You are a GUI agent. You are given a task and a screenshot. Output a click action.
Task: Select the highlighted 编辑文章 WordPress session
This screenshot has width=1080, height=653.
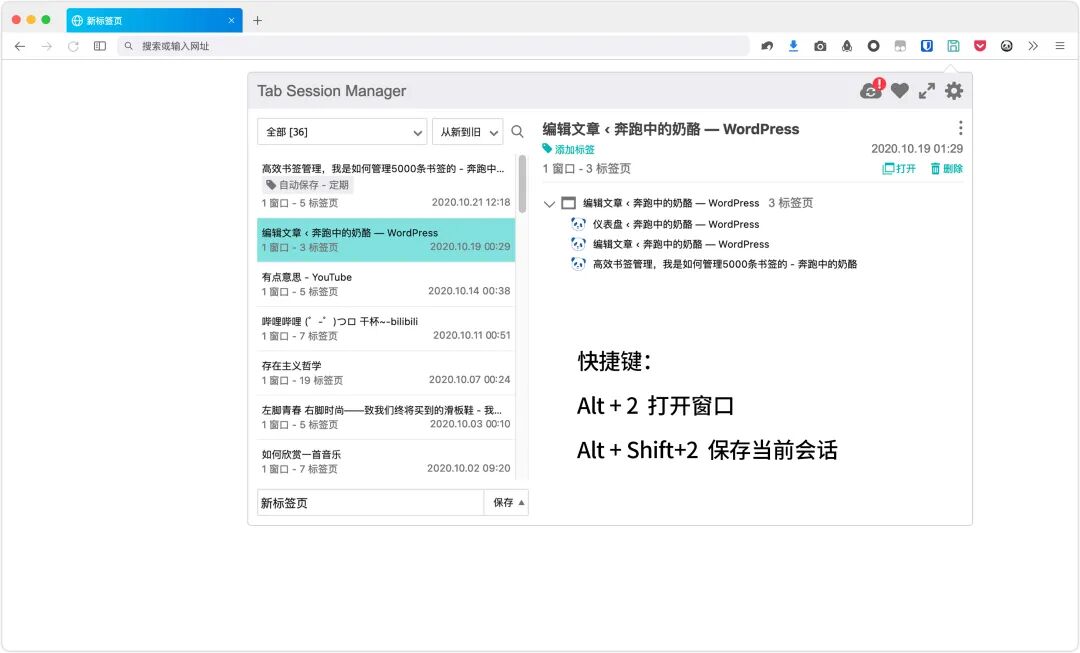pyautogui.click(x=386, y=240)
